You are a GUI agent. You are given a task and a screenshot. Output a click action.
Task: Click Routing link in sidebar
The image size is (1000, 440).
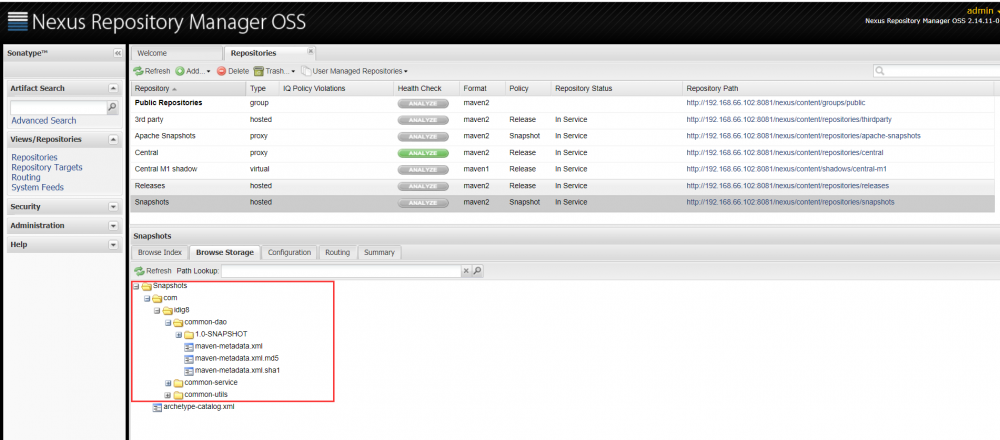(26, 177)
